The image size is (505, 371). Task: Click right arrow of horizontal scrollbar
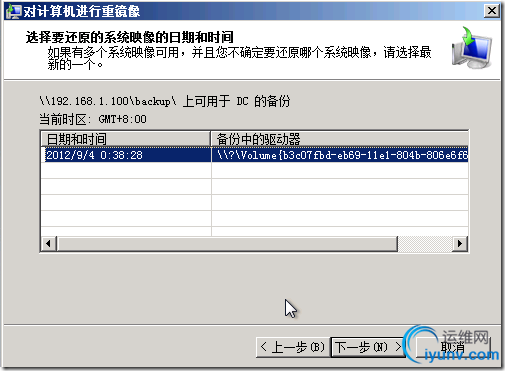460,243
